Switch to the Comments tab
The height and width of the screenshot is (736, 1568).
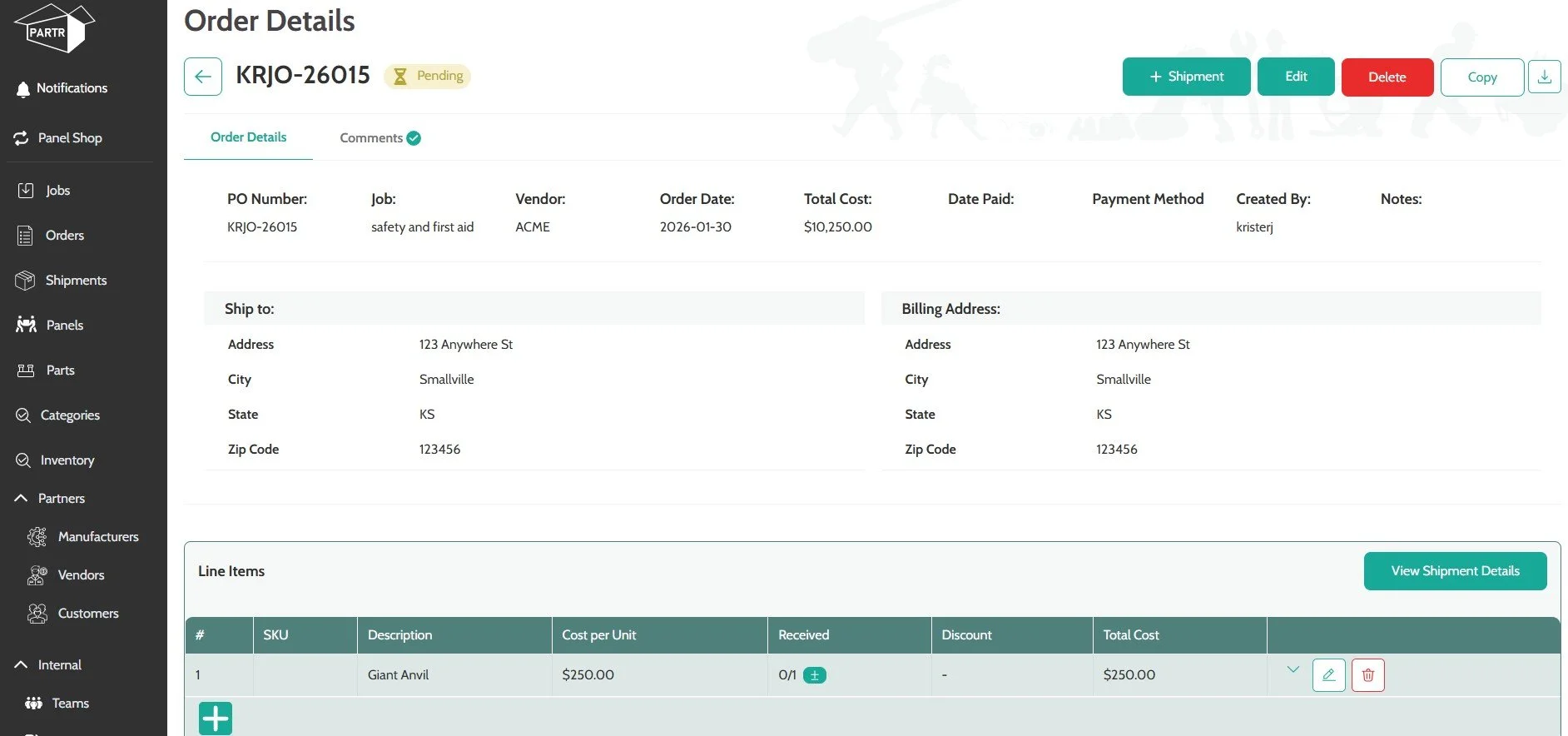[380, 138]
